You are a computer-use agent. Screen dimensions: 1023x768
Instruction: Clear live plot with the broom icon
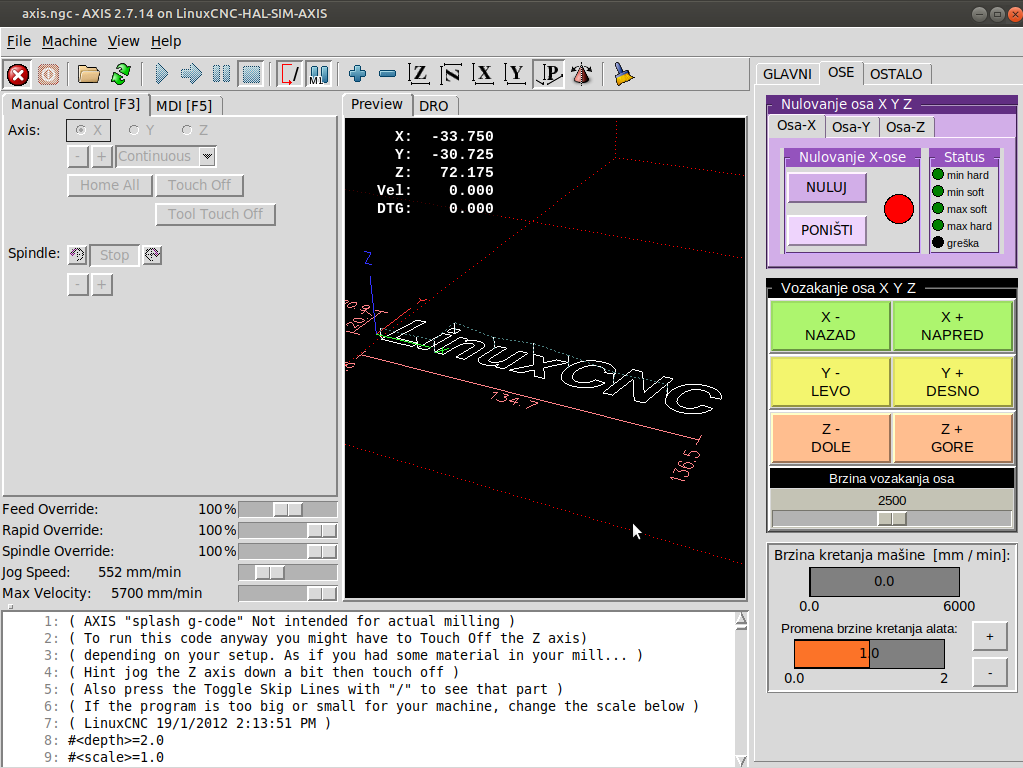point(624,74)
